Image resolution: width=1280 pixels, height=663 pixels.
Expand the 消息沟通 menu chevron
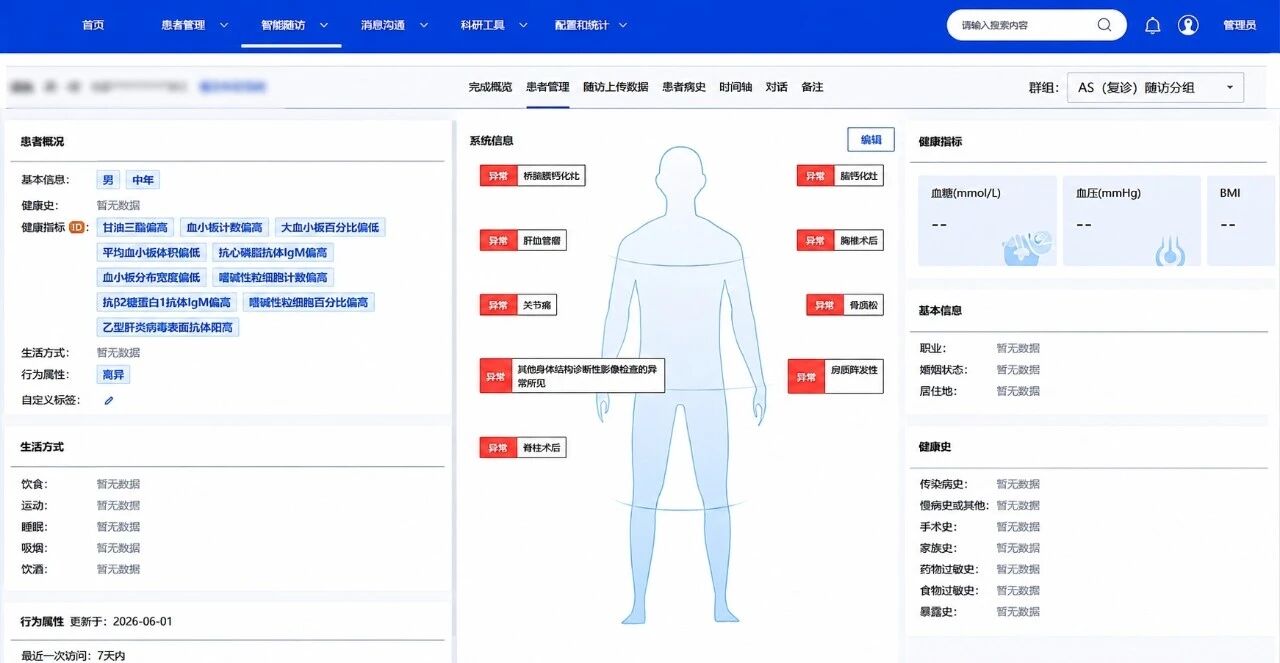[423, 25]
